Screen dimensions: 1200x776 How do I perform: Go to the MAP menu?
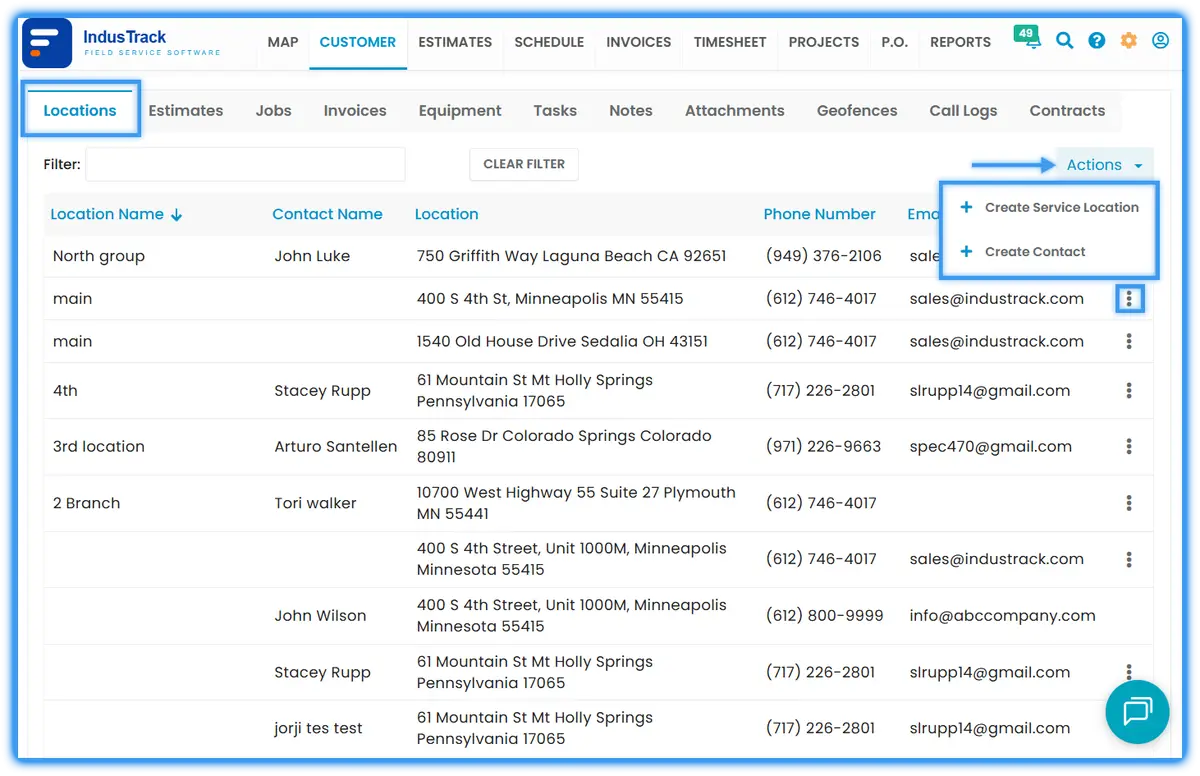pos(283,42)
